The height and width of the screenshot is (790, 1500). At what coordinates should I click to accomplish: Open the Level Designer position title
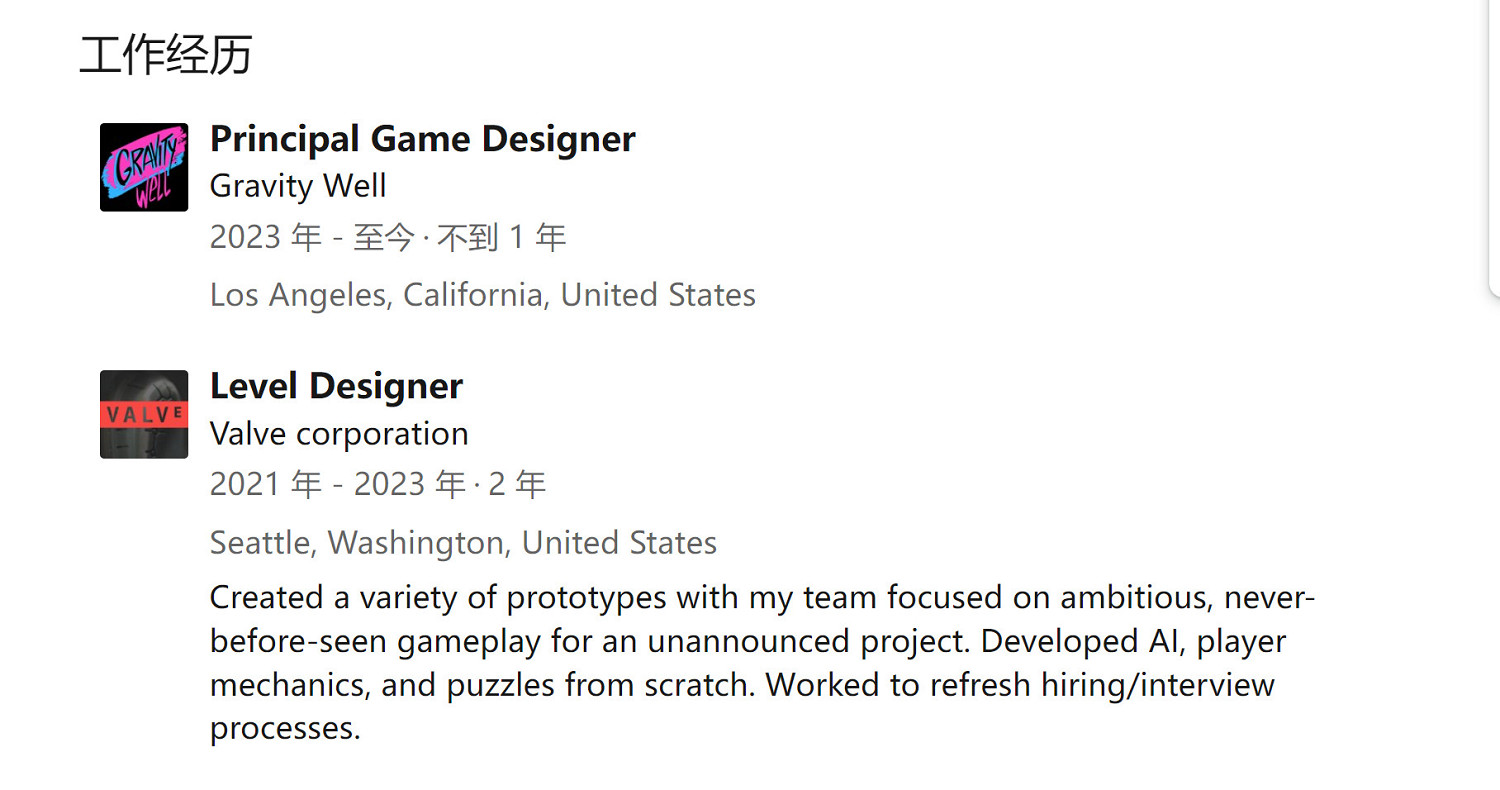coord(336,386)
